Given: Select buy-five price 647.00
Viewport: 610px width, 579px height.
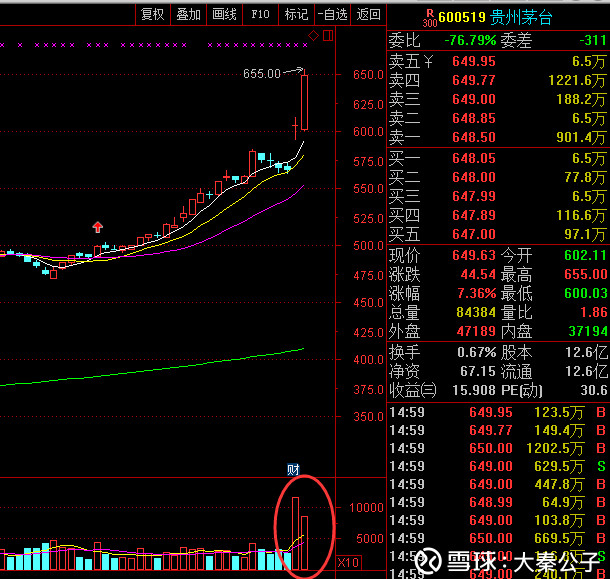Looking at the screenshot, I should (474, 234).
